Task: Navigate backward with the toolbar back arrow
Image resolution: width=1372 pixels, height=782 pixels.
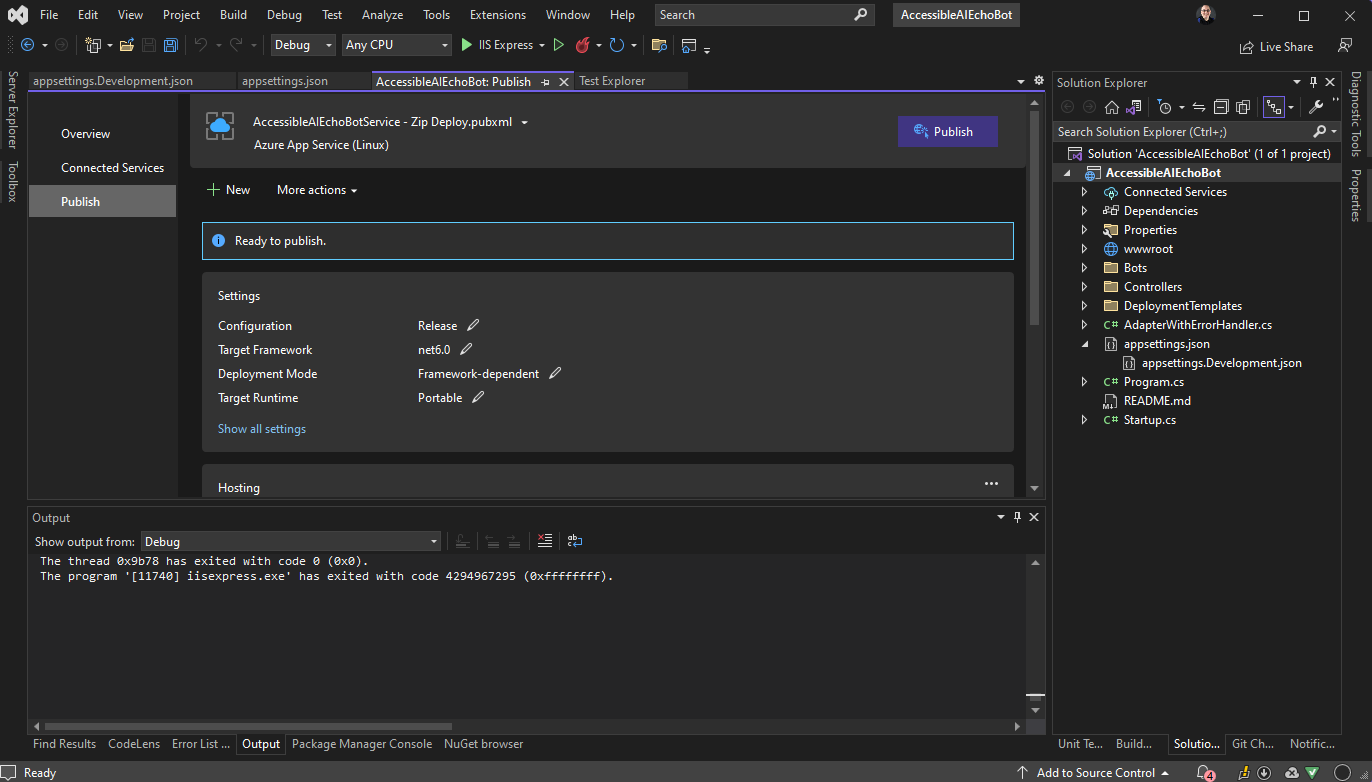Action: click(27, 45)
